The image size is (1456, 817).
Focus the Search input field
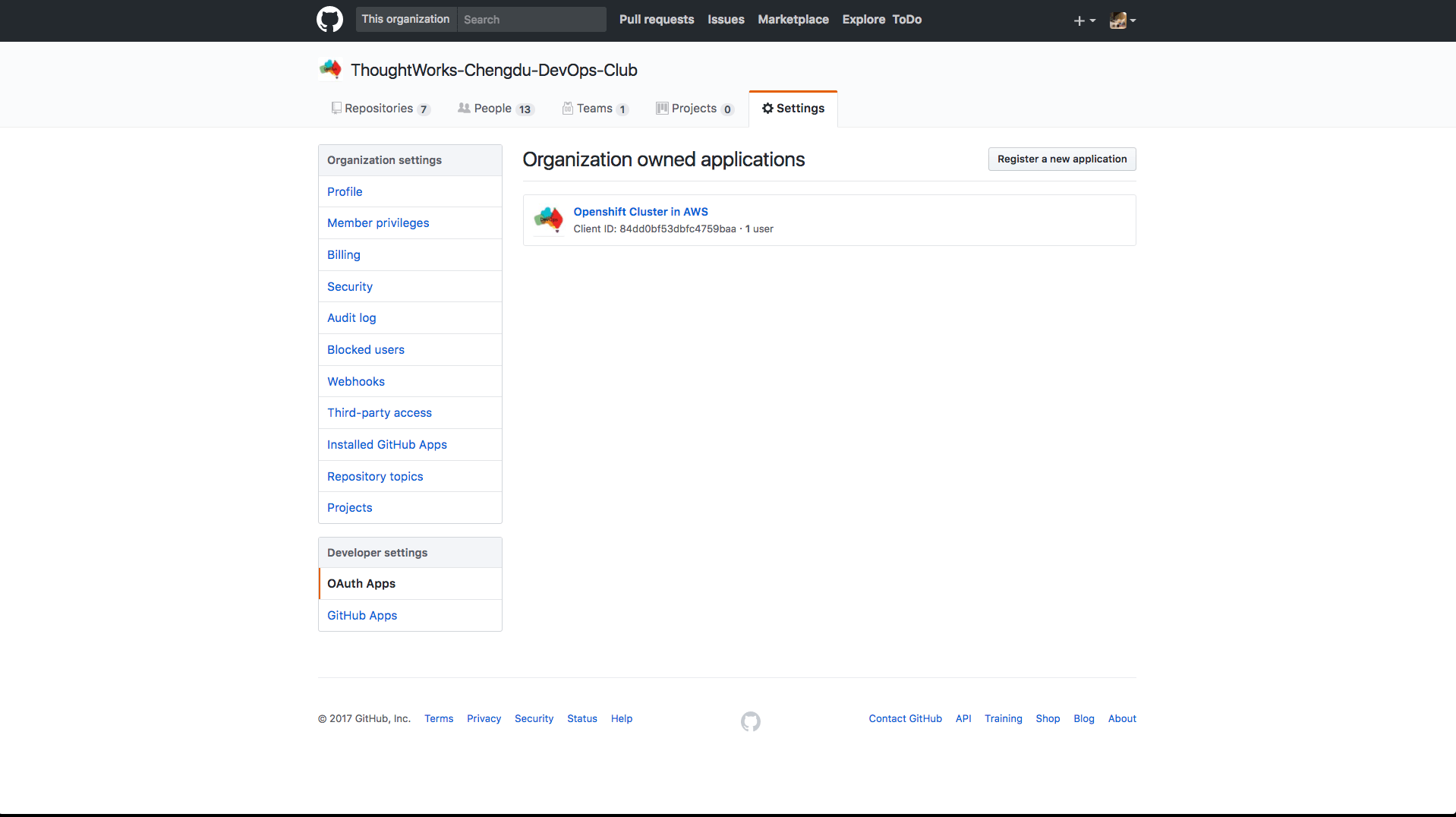[531, 20]
